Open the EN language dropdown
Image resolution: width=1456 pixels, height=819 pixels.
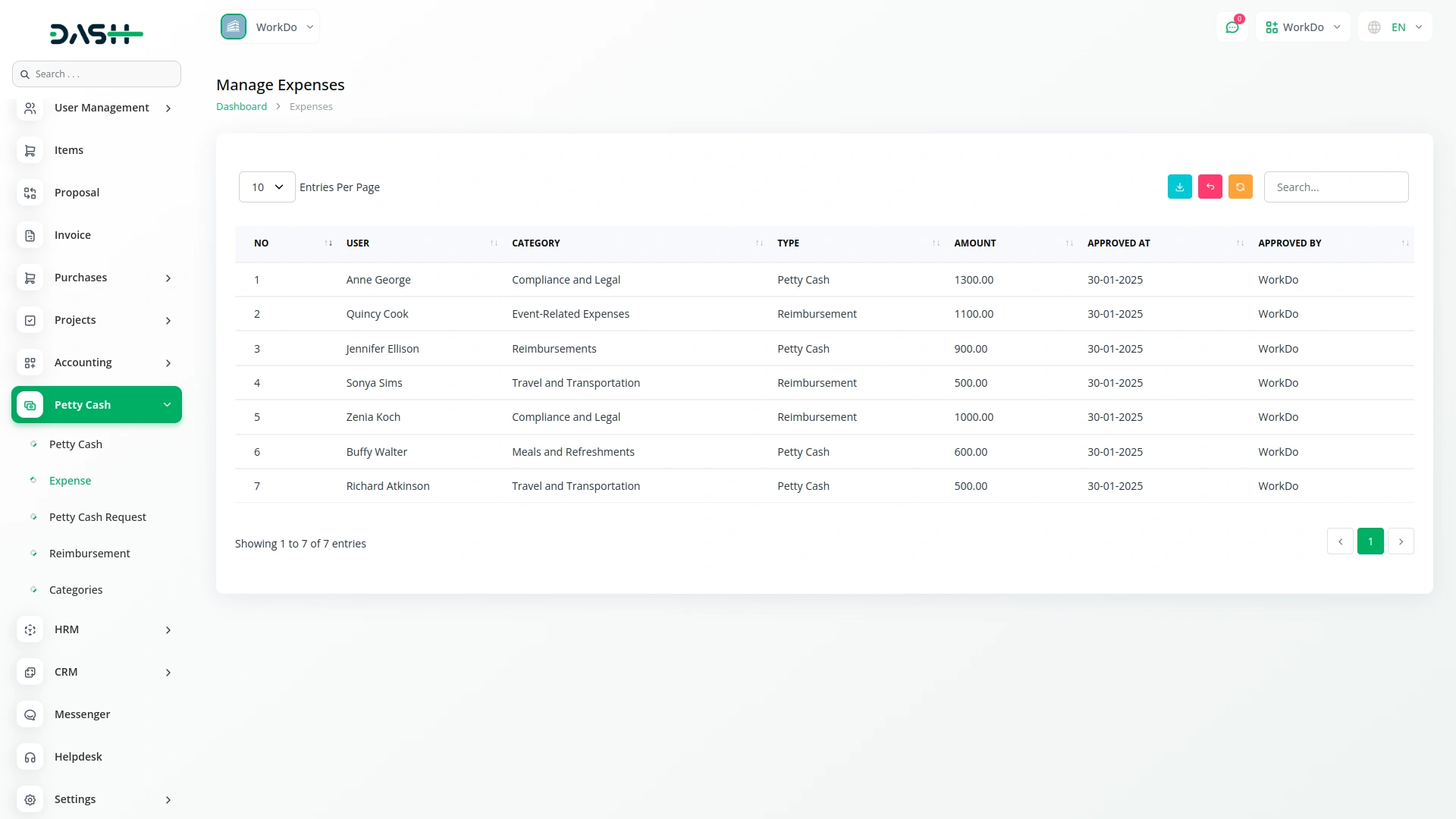tap(1395, 27)
